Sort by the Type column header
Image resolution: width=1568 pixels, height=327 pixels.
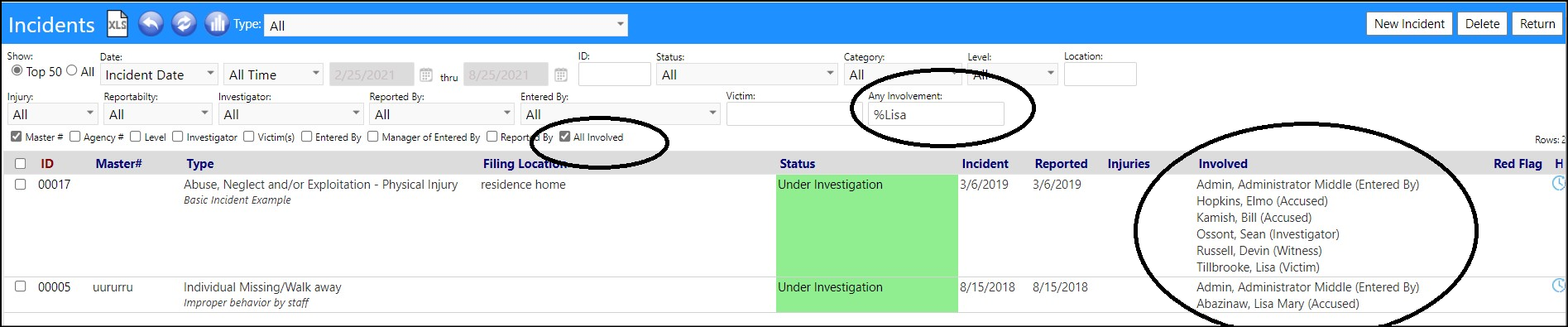click(x=200, y=164)
